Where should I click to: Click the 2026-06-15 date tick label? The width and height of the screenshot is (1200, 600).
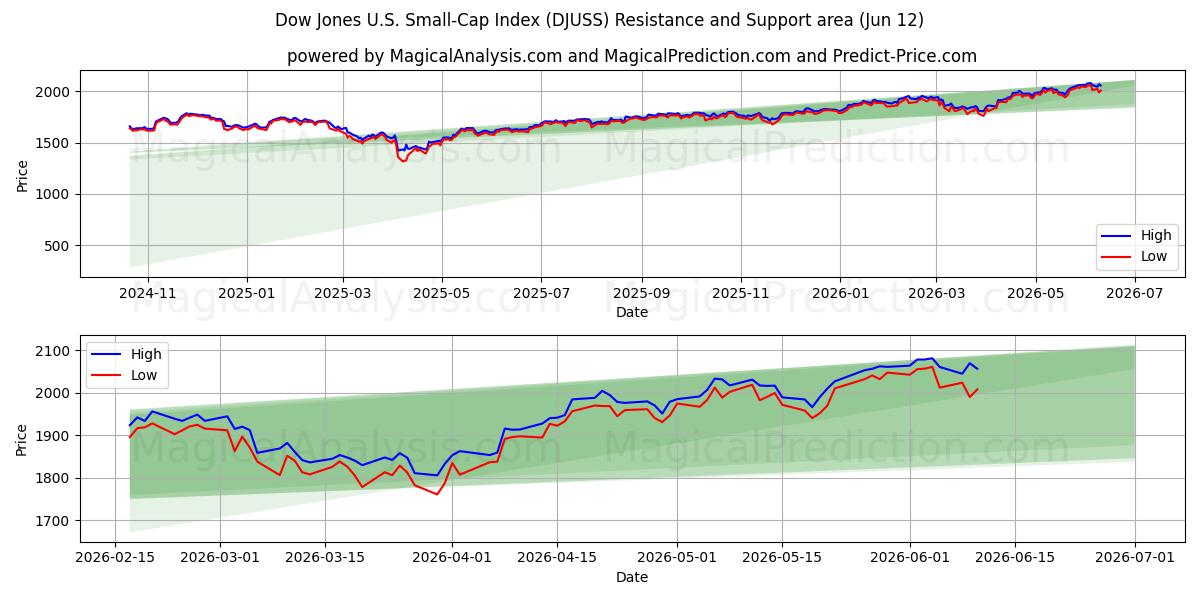tap(1015, 558)
